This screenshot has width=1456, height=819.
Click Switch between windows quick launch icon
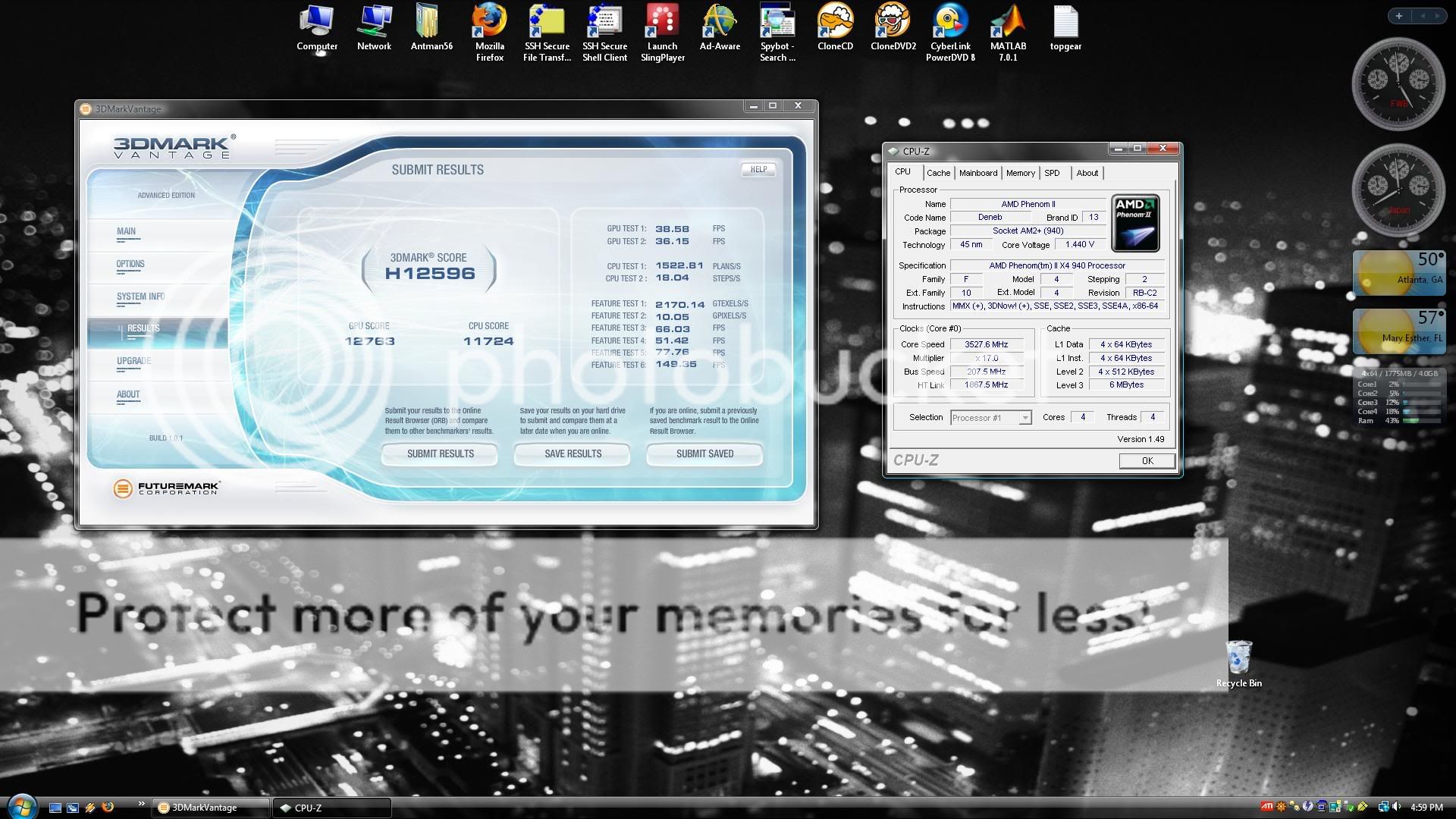pos(73,808)
